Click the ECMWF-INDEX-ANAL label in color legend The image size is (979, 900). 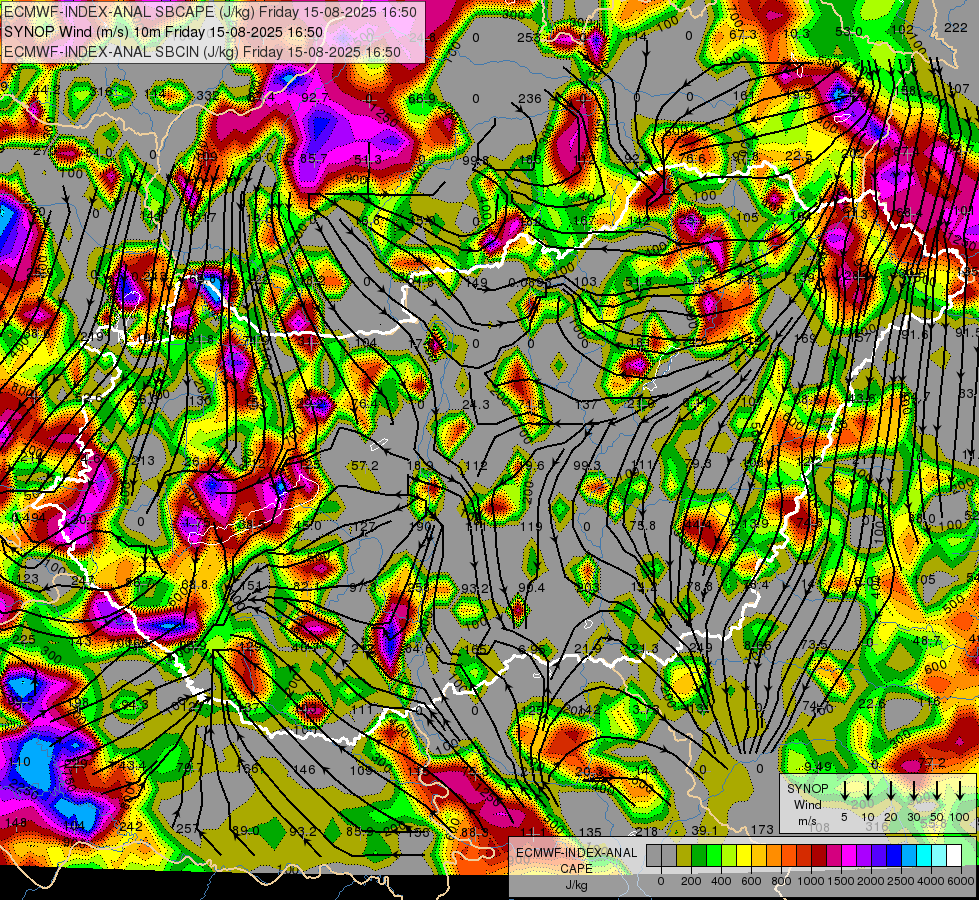pyautogui.click(x=576, y=853)
